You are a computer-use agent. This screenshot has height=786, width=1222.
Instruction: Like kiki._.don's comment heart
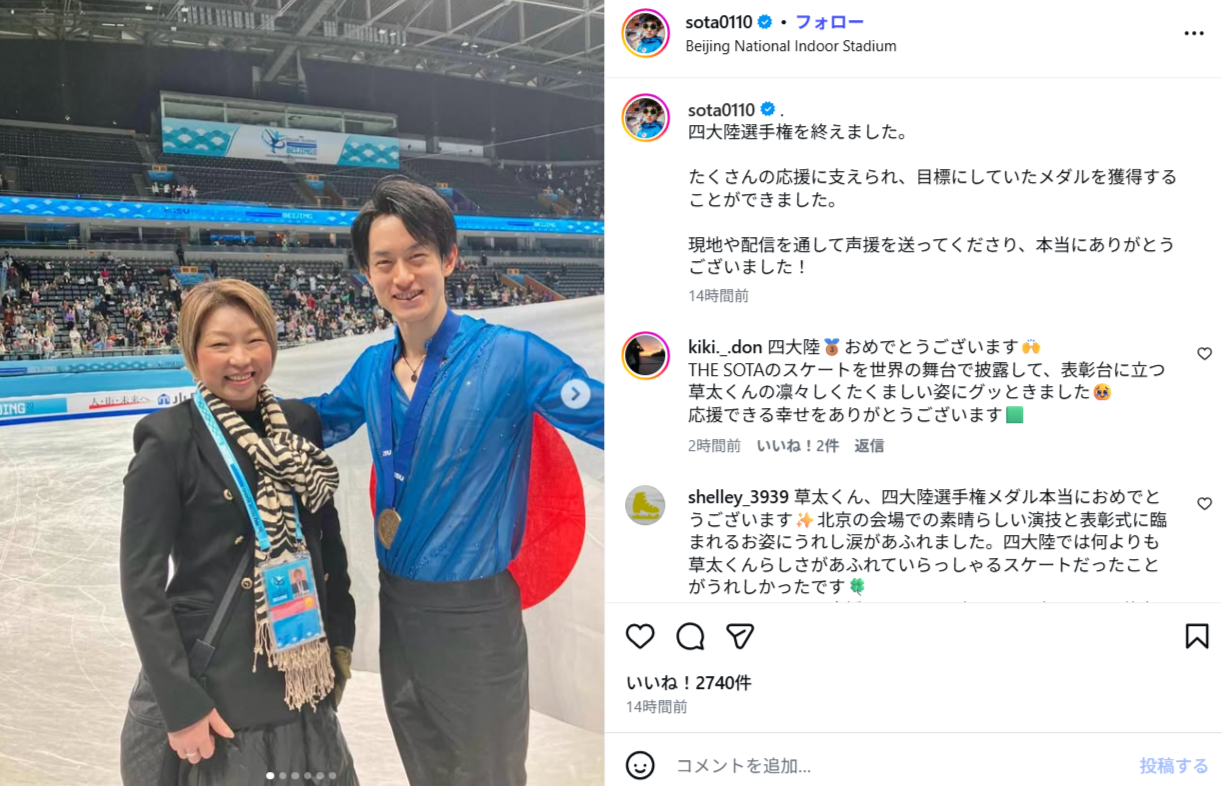(1204, 354)
